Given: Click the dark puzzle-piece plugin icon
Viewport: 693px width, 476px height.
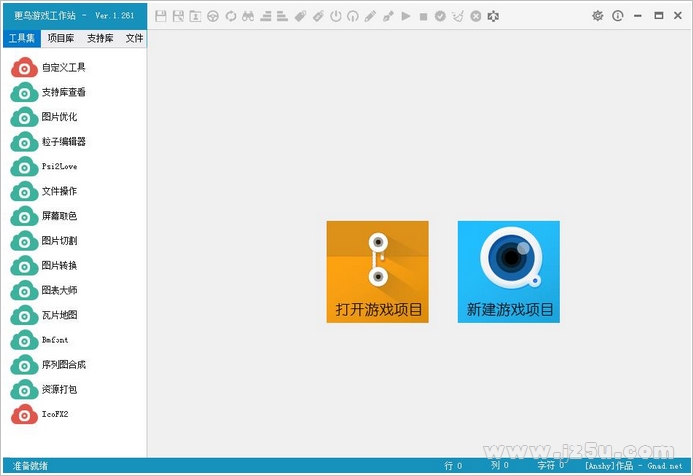Looking at the screenshot, I should [x=493, y=16].
